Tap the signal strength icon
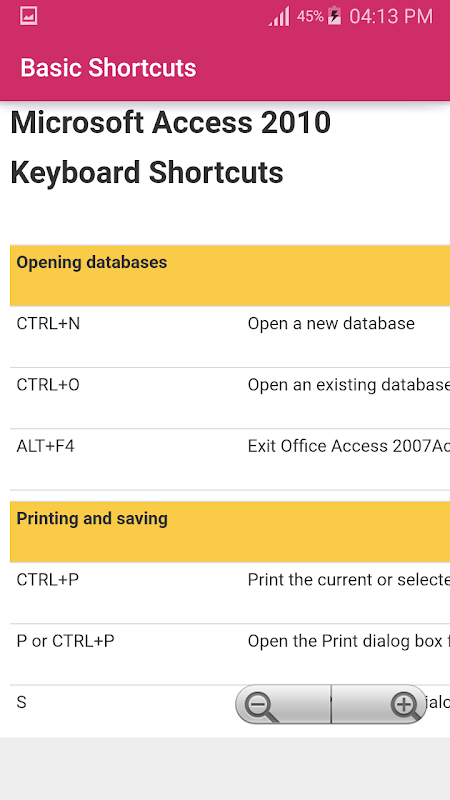The image size is (450, 800). 279,16
